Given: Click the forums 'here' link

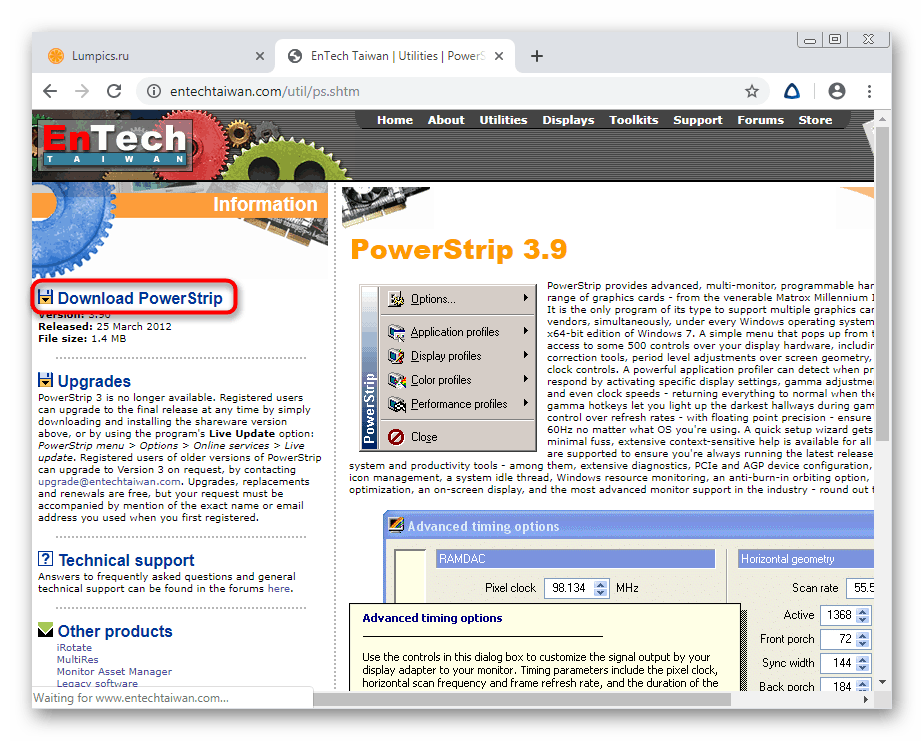Looking at the screenshot, I should (x=279, y=588).
